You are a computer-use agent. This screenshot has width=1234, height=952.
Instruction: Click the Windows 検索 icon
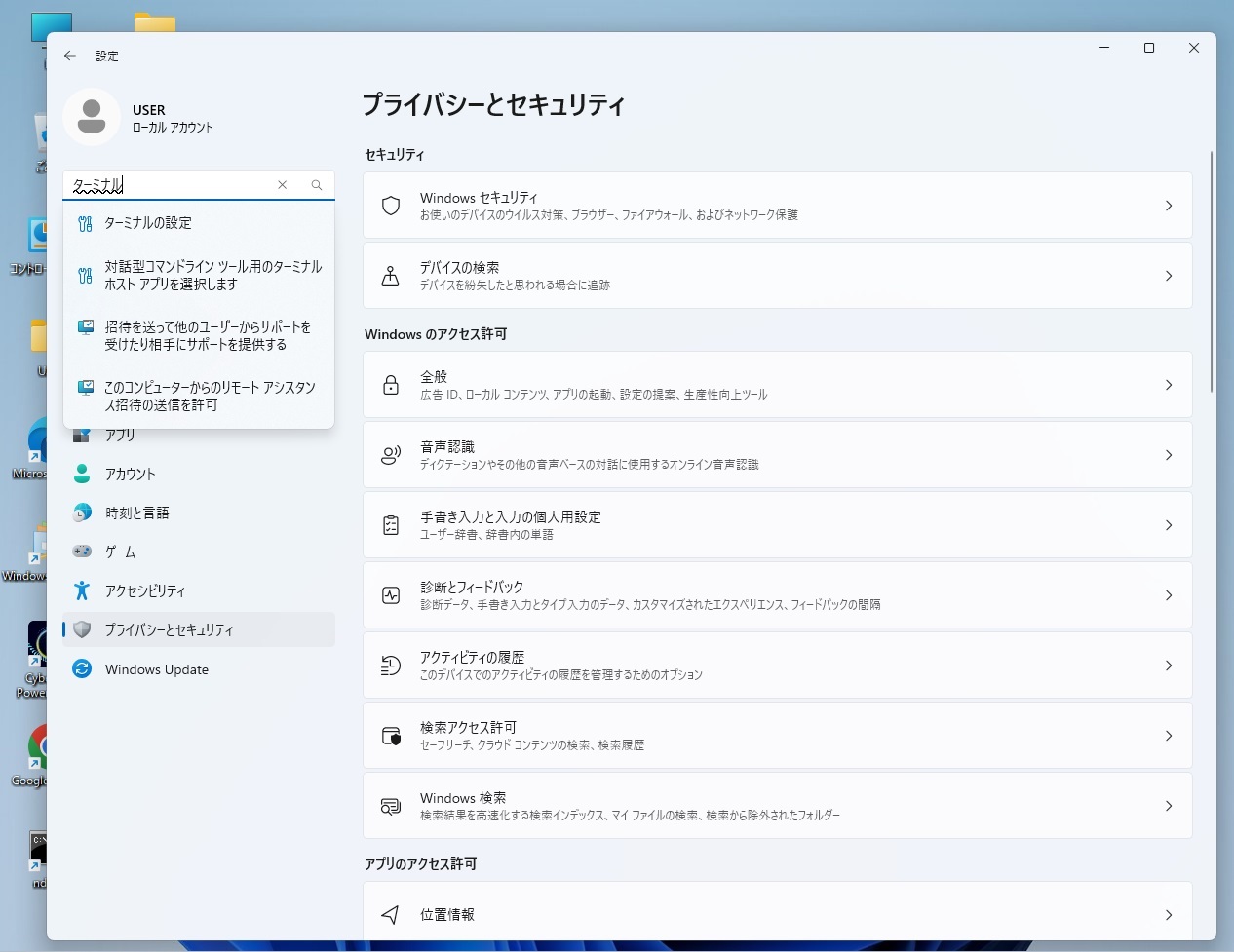pyautogui.click(x=391, y=806)
